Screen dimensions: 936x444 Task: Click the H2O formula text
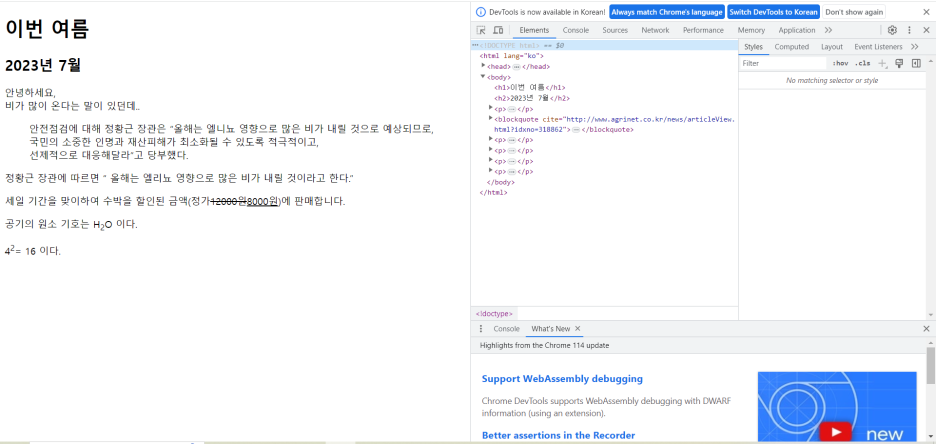[x=103, y=226]
